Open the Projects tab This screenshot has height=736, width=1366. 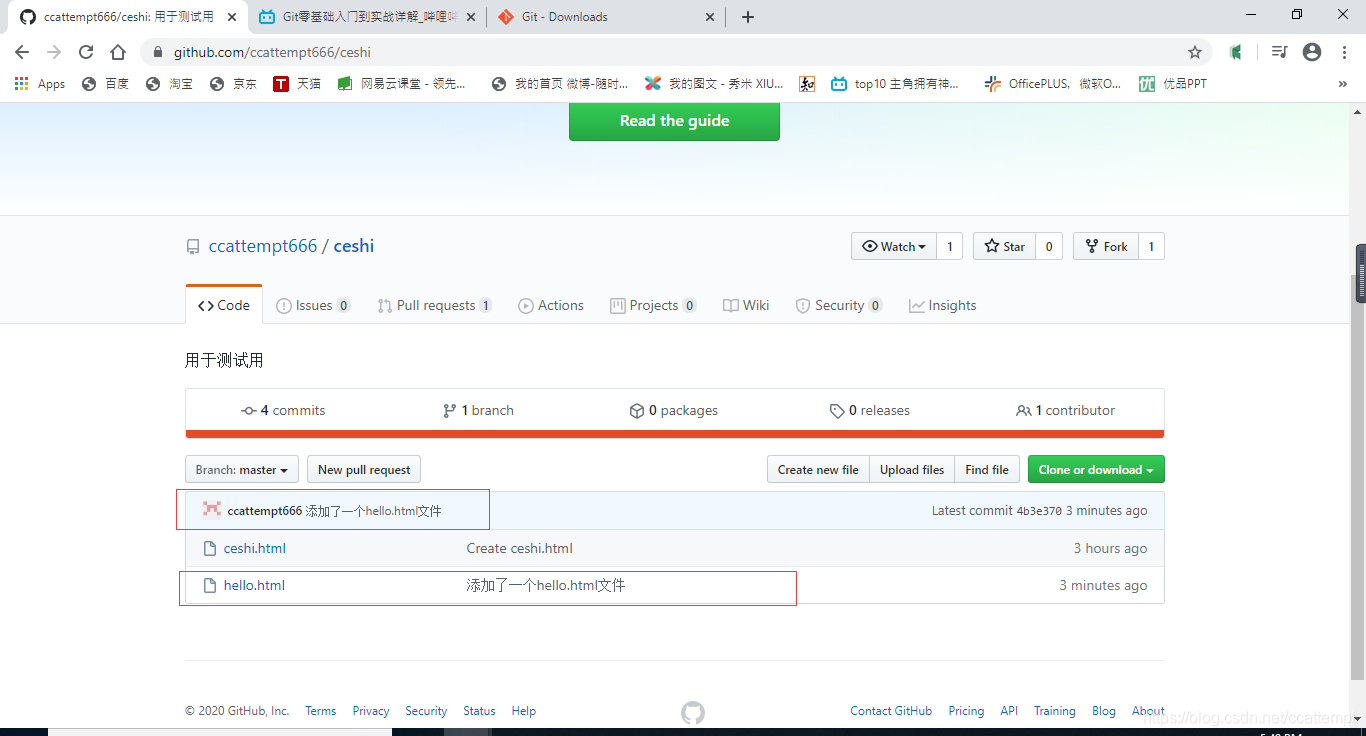coord(653,305)
